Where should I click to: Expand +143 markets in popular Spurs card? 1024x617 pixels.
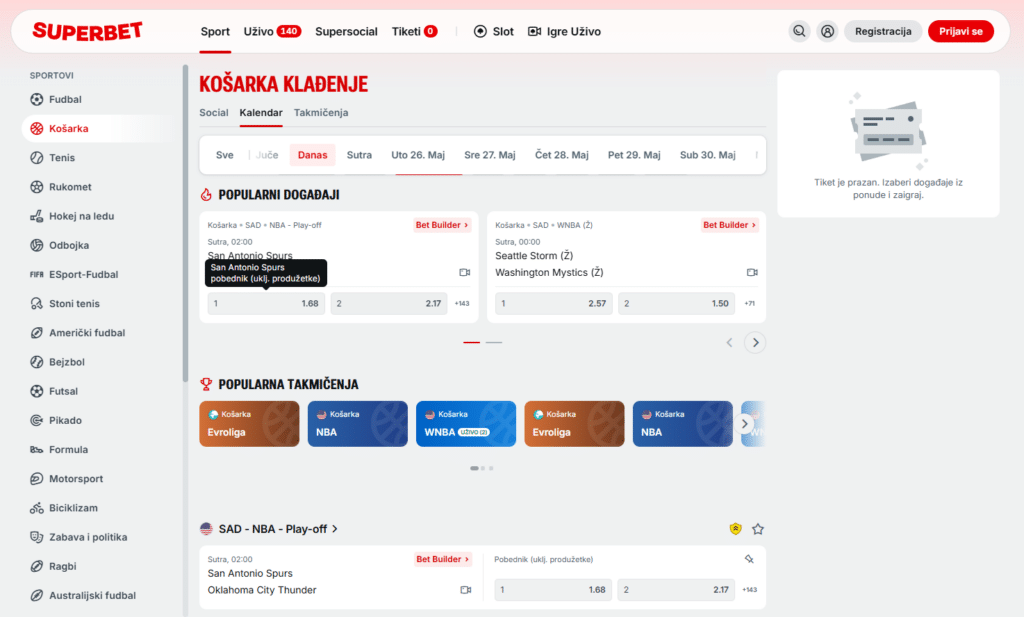462,304
